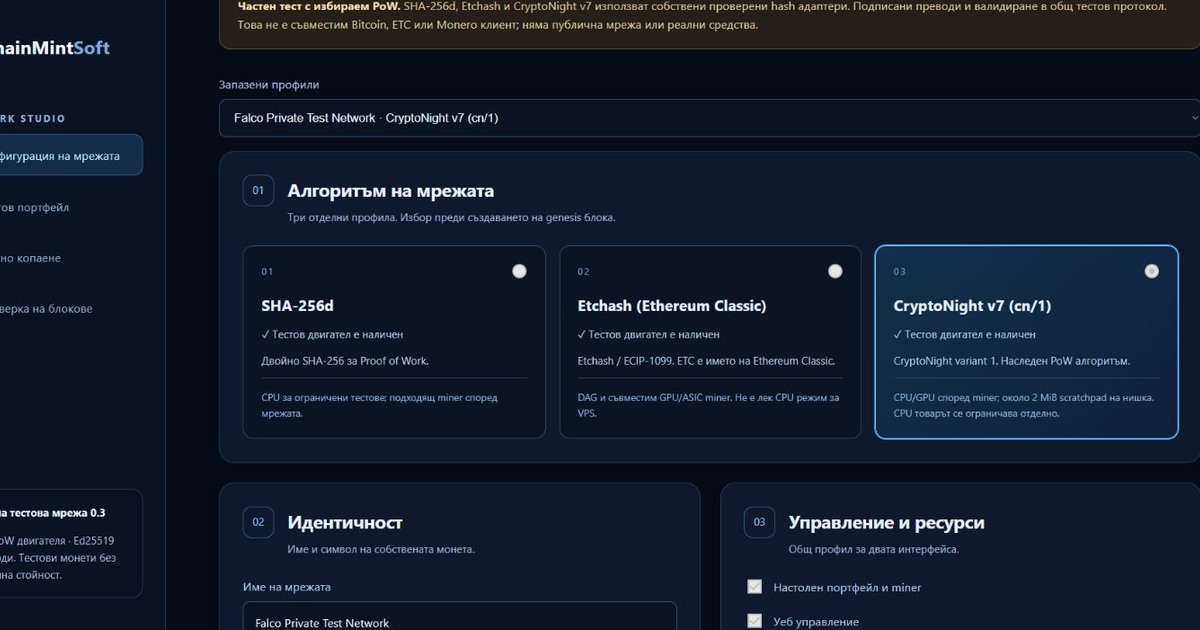1200x630 pixels.
Task: Toggle the desktop wallet and miner checkbox
Action: click(x=754, y=587)
